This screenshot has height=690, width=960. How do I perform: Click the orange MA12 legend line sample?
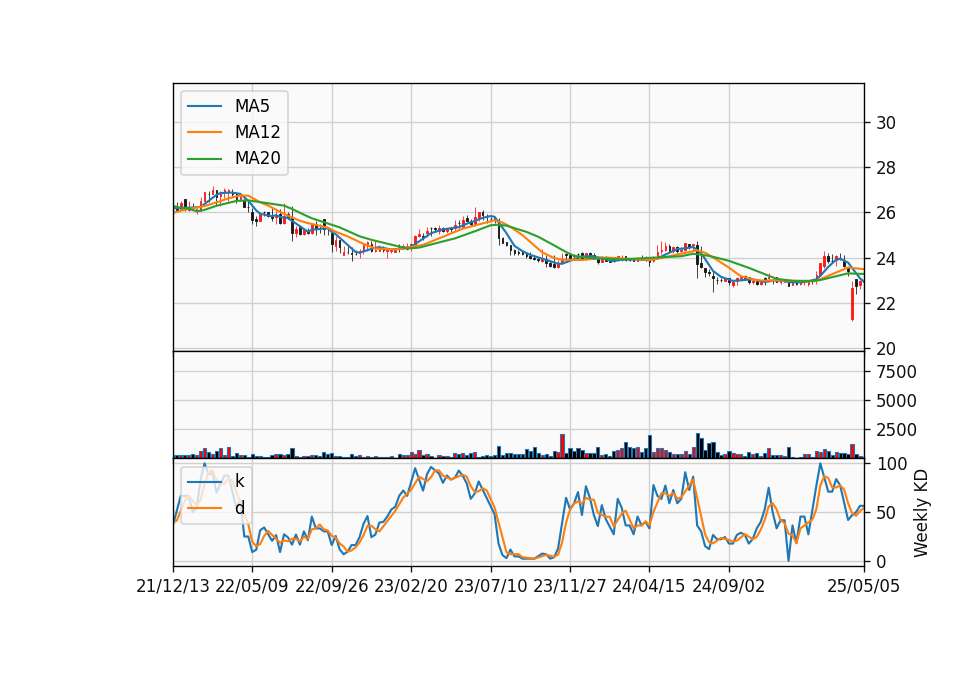coord(204,132)
